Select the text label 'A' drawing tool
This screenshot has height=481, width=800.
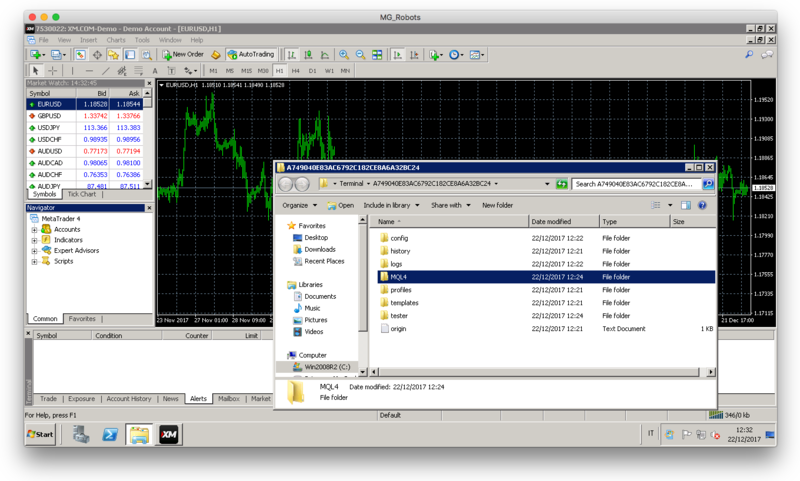coord(155,71)
